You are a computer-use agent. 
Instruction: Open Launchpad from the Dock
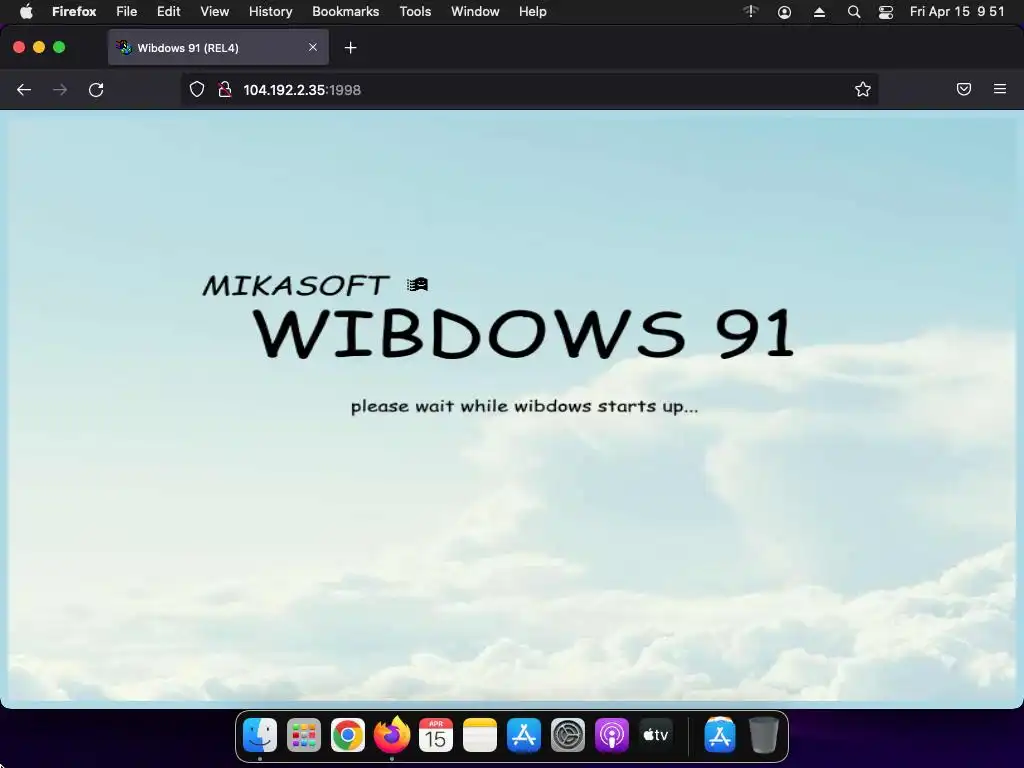304,735
